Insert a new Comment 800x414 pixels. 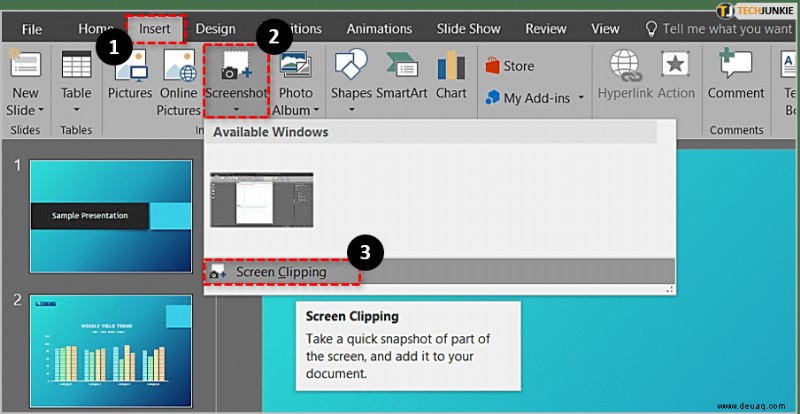pos(736,75)
